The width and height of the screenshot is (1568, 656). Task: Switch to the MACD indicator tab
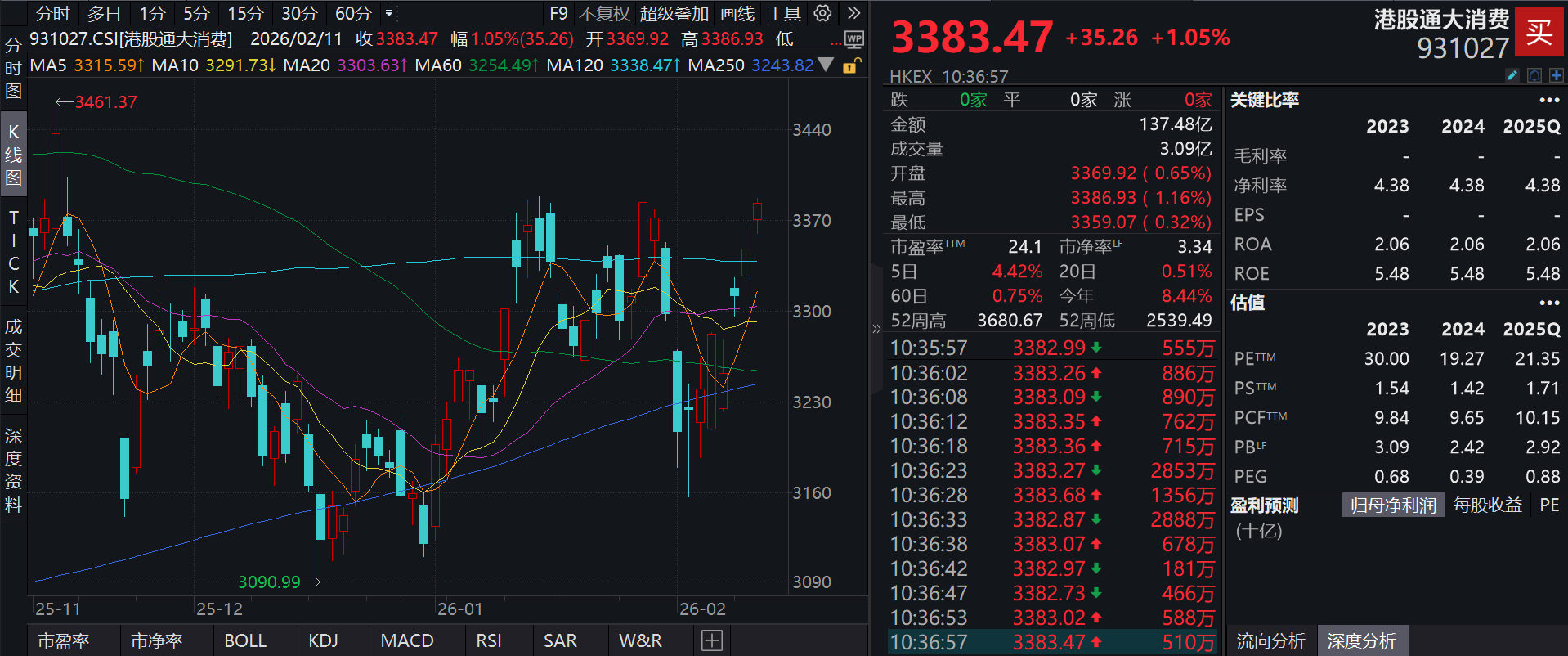[407, 640]
